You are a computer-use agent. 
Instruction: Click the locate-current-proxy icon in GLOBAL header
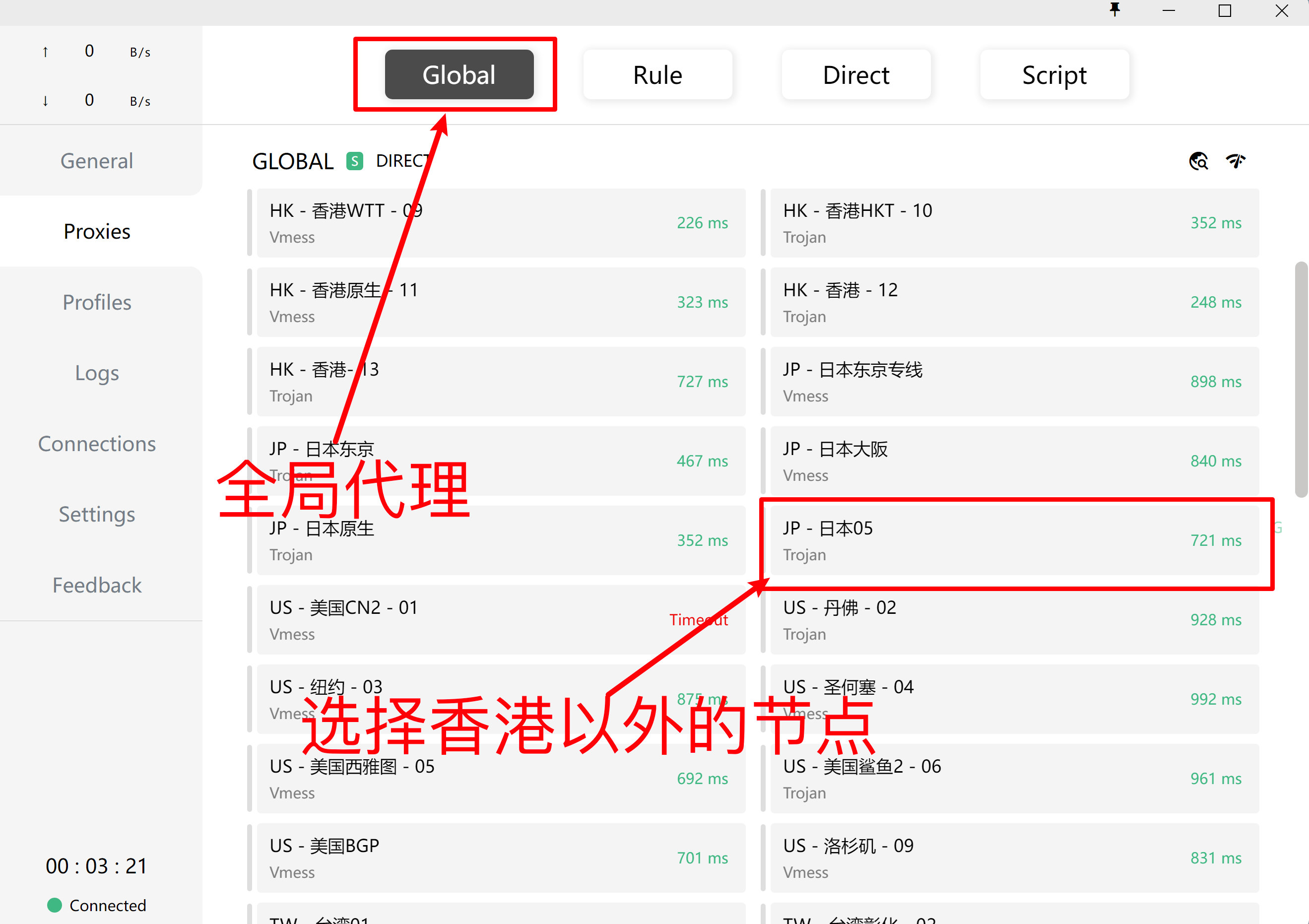1198,161
